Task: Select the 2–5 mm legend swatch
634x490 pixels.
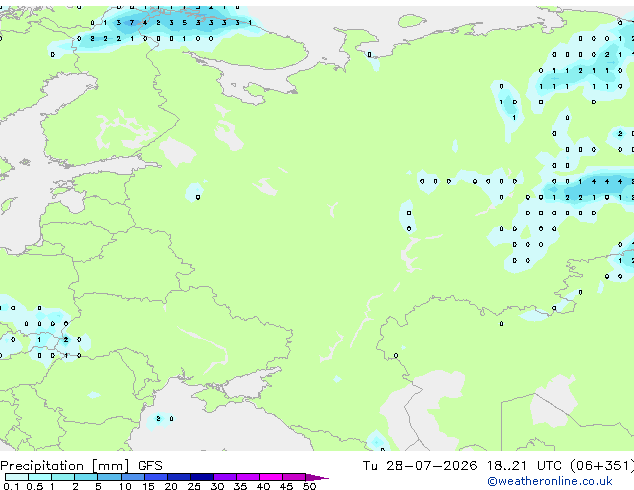Action: 86,477
